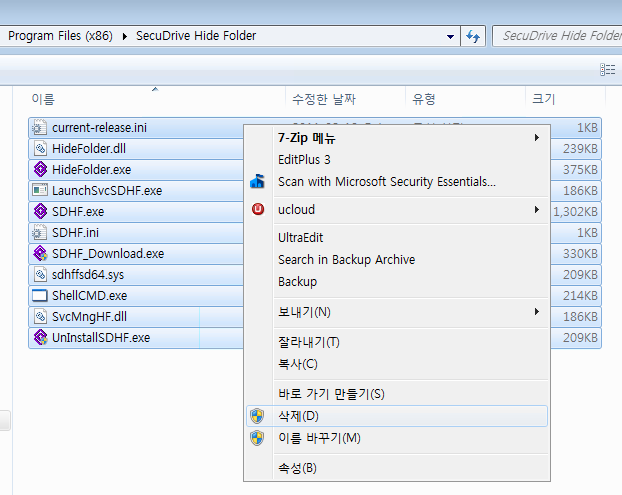Click the red ucloud icon
The height and width of the screenshot is (495, 622).
[x=258, y=209]
